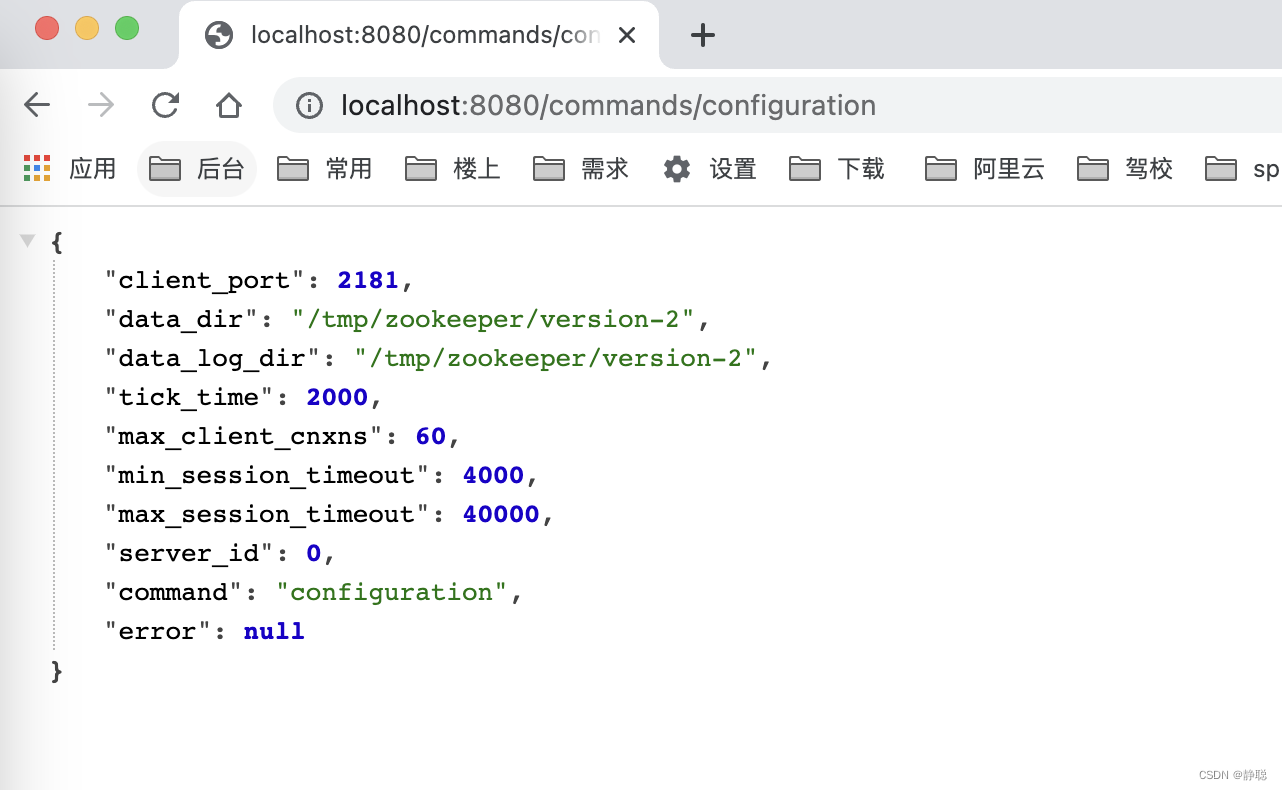Open the 常用 bookmark folder
The width and height of the screenshot is (1282, 790).
pyautogui.click(x=324, y=169)
